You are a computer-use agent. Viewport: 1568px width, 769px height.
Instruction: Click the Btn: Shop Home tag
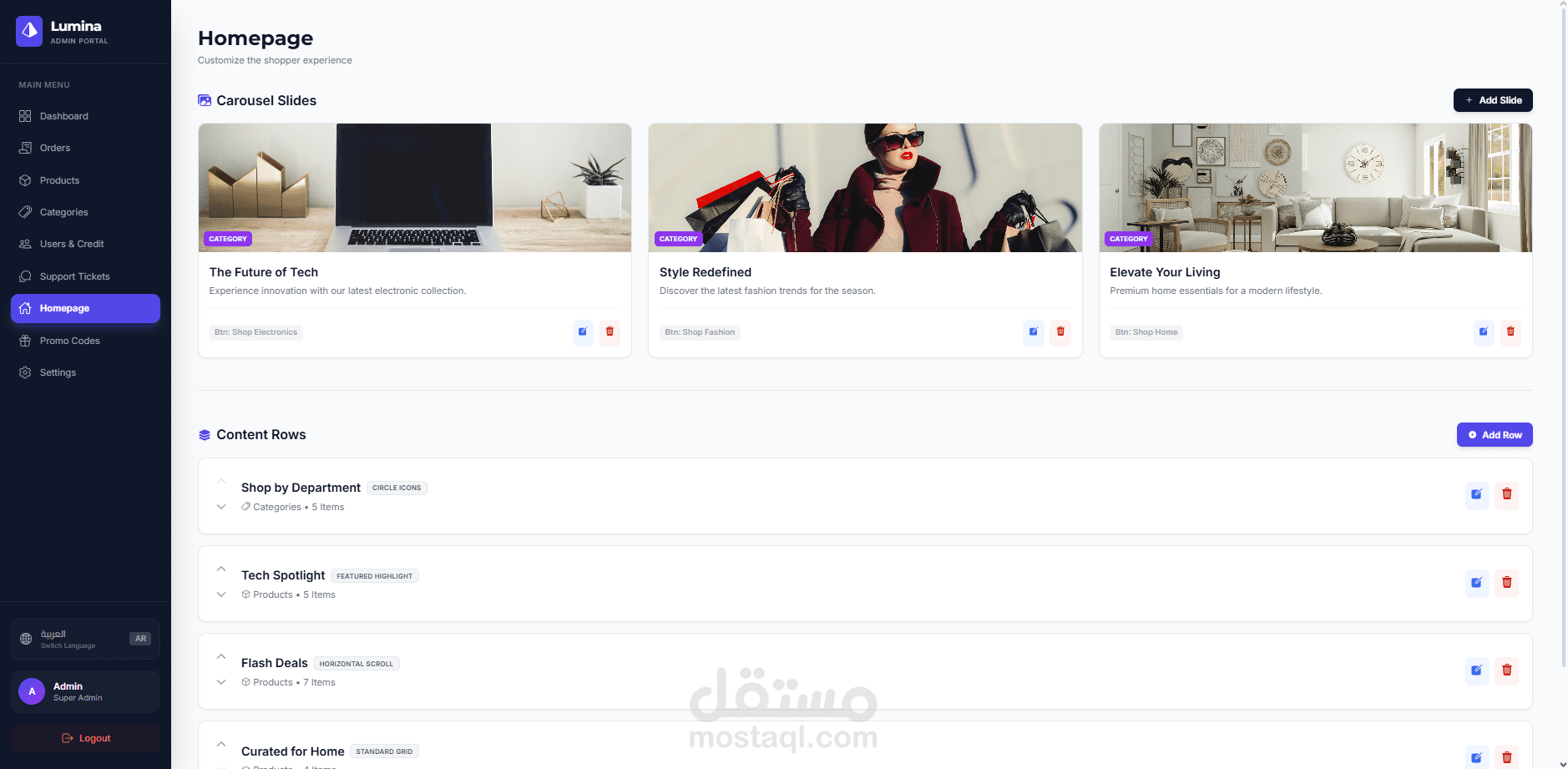(x=1146, y=332)
